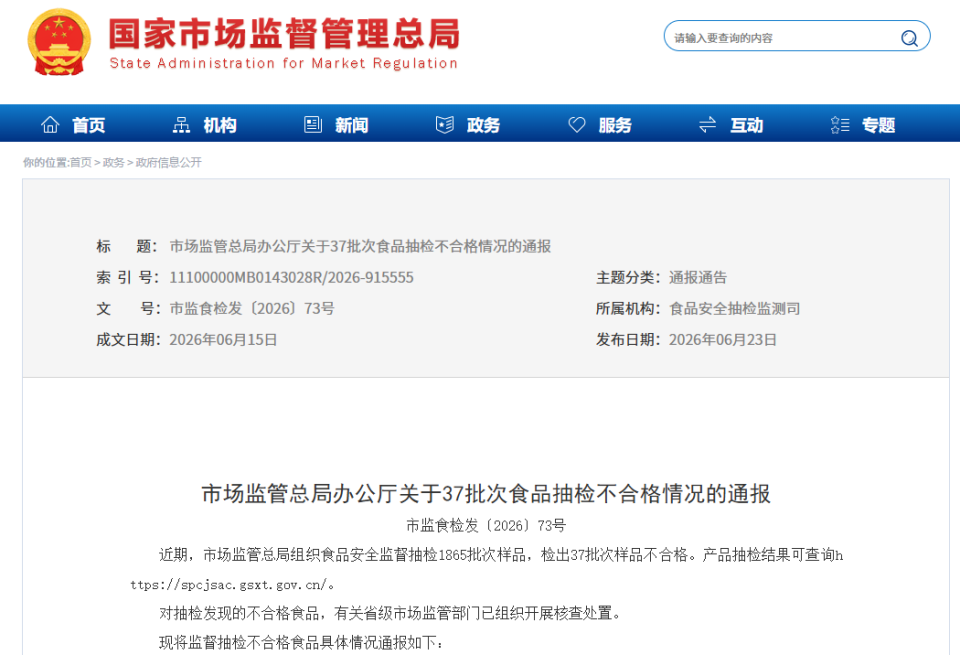Go to 政府信息公开 in the breadcrumb
Image resolution: width=960 pixels, height=655 pixels.
click(168, 162)
